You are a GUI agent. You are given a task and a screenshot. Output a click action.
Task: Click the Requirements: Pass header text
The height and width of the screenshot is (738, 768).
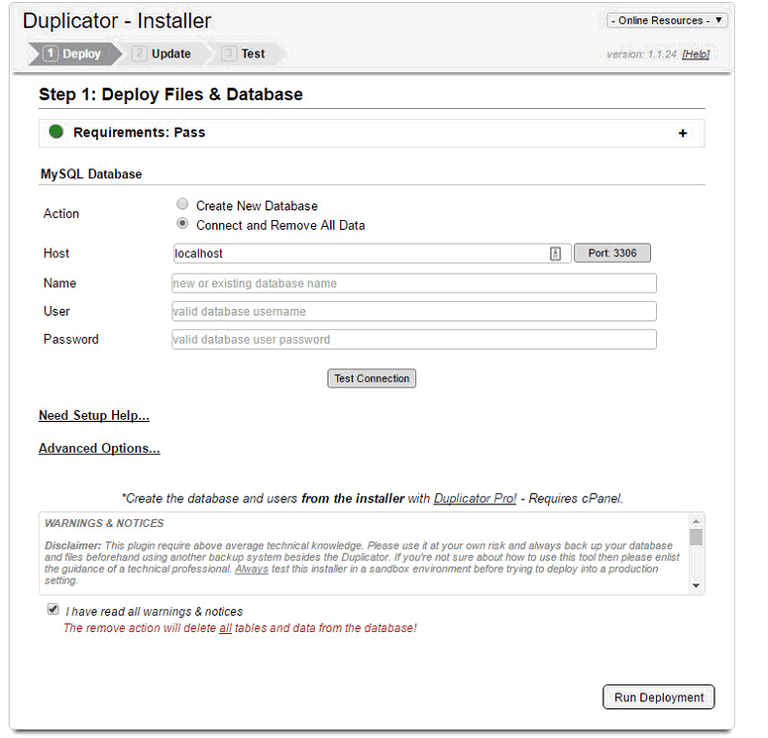tap(139, 133)
